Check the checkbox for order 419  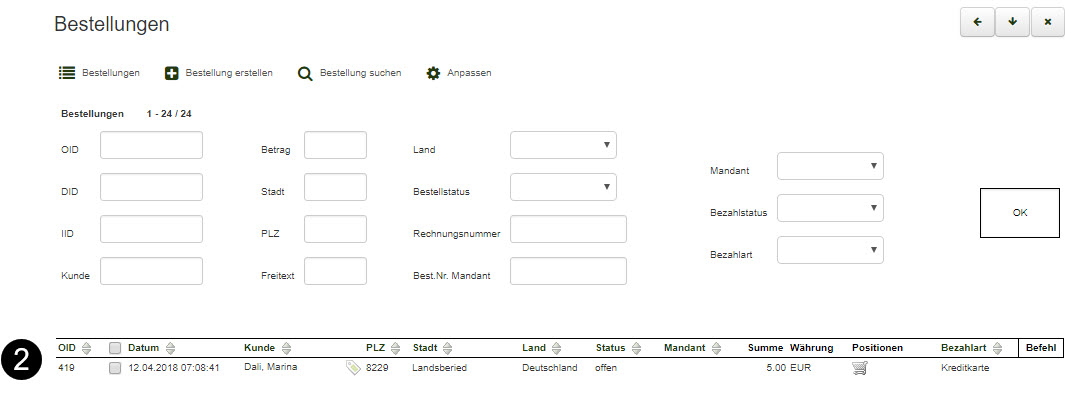pyautogui.click(x=115, y=368)
